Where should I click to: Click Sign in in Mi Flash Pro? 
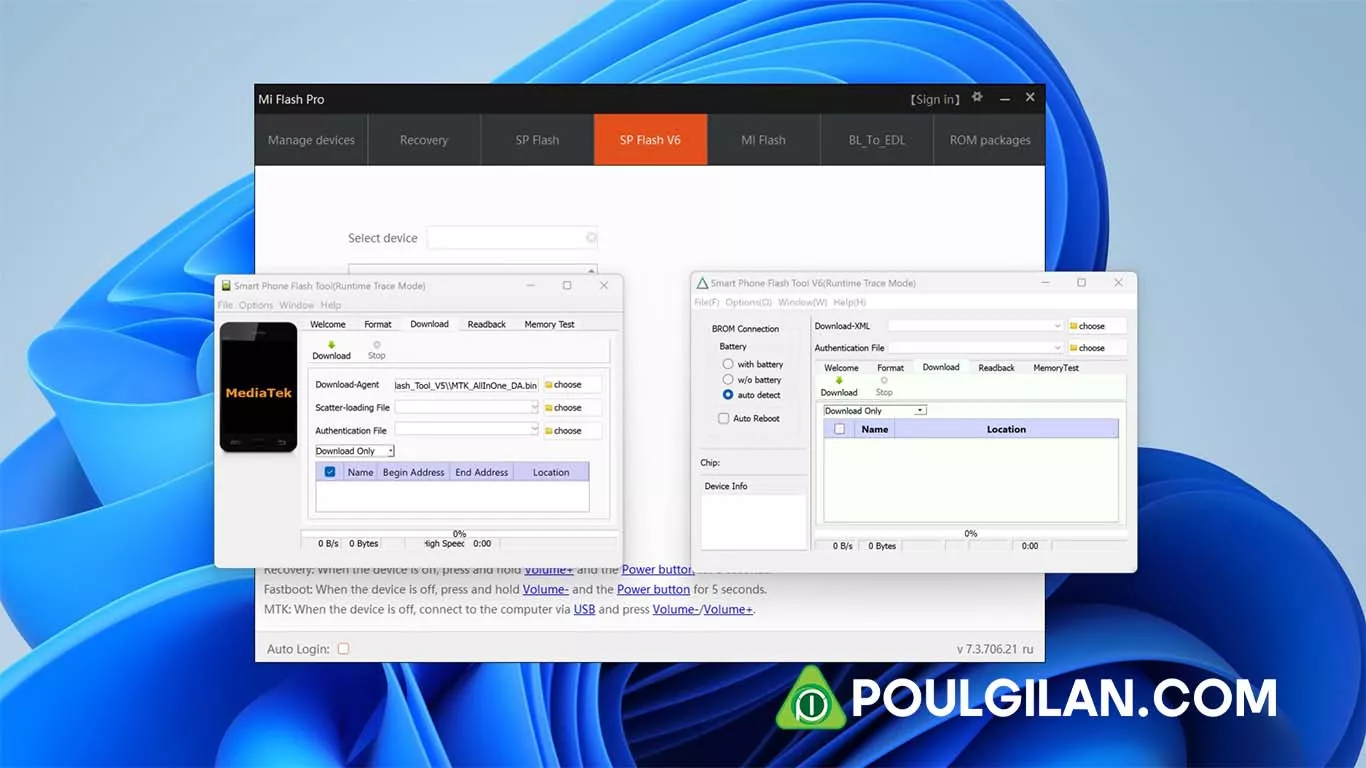click(935, 99)
